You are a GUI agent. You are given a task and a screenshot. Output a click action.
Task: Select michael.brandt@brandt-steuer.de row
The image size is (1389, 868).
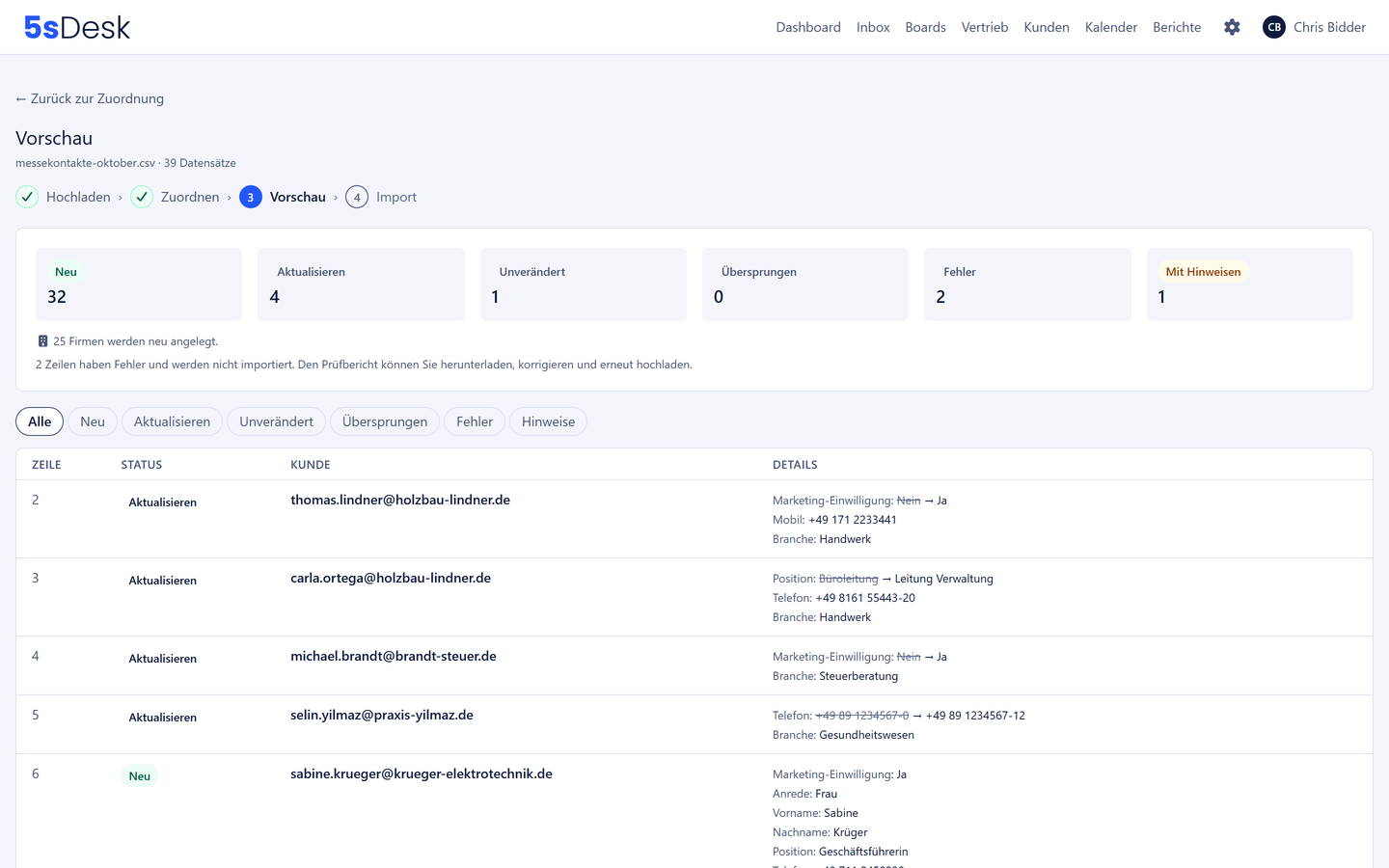point(694,665)
